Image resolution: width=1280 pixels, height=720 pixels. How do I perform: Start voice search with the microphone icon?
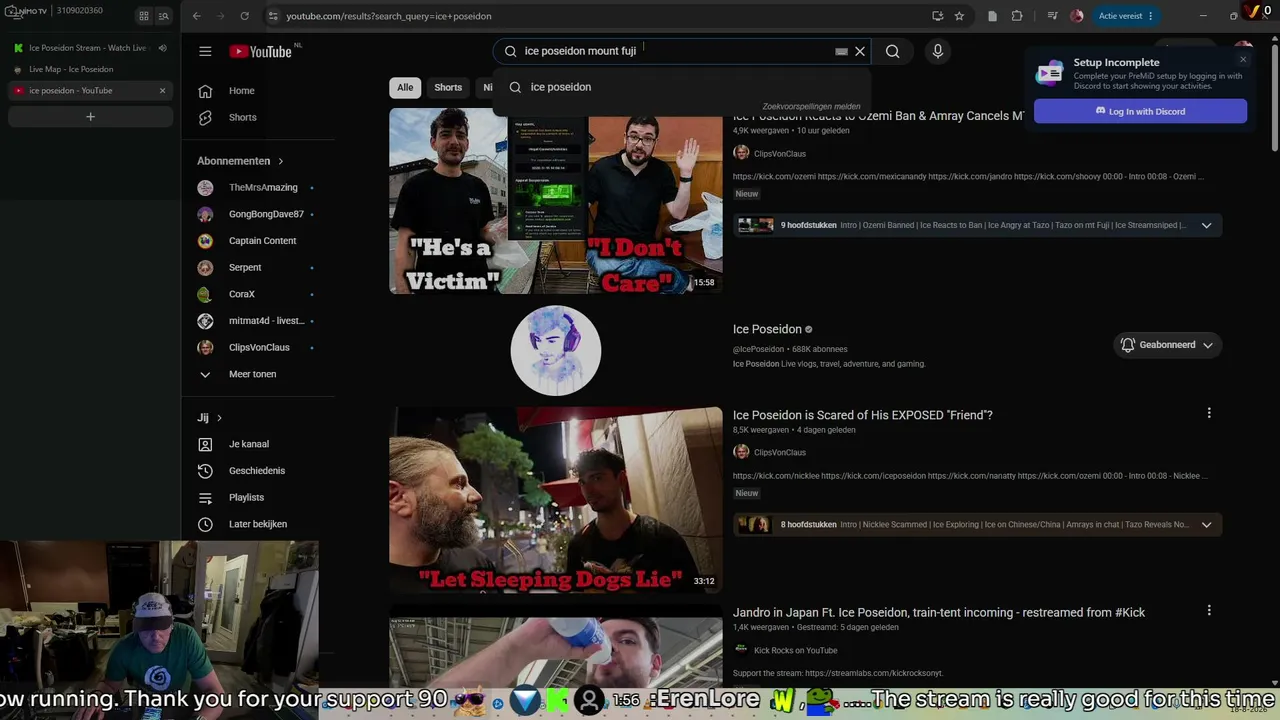pyautogui.click(x=937, y=51)
